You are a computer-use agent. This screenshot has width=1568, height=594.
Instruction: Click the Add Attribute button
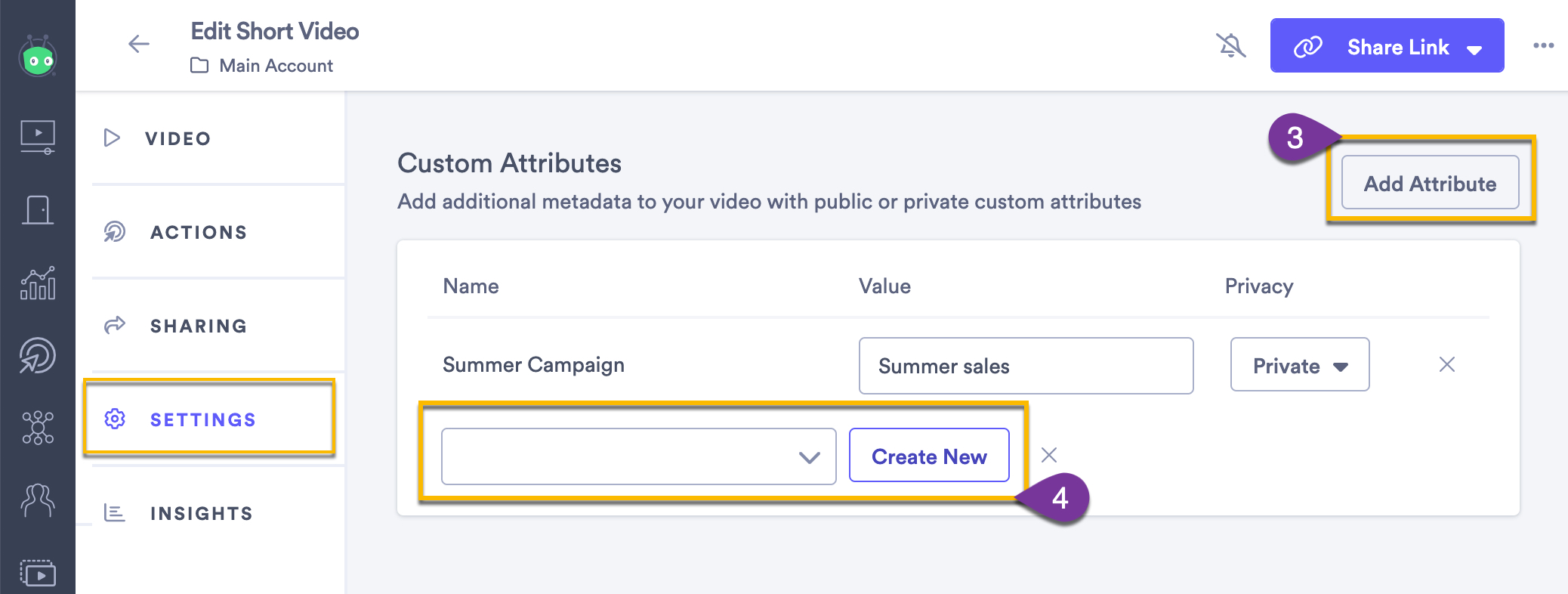coord(1431,182)
